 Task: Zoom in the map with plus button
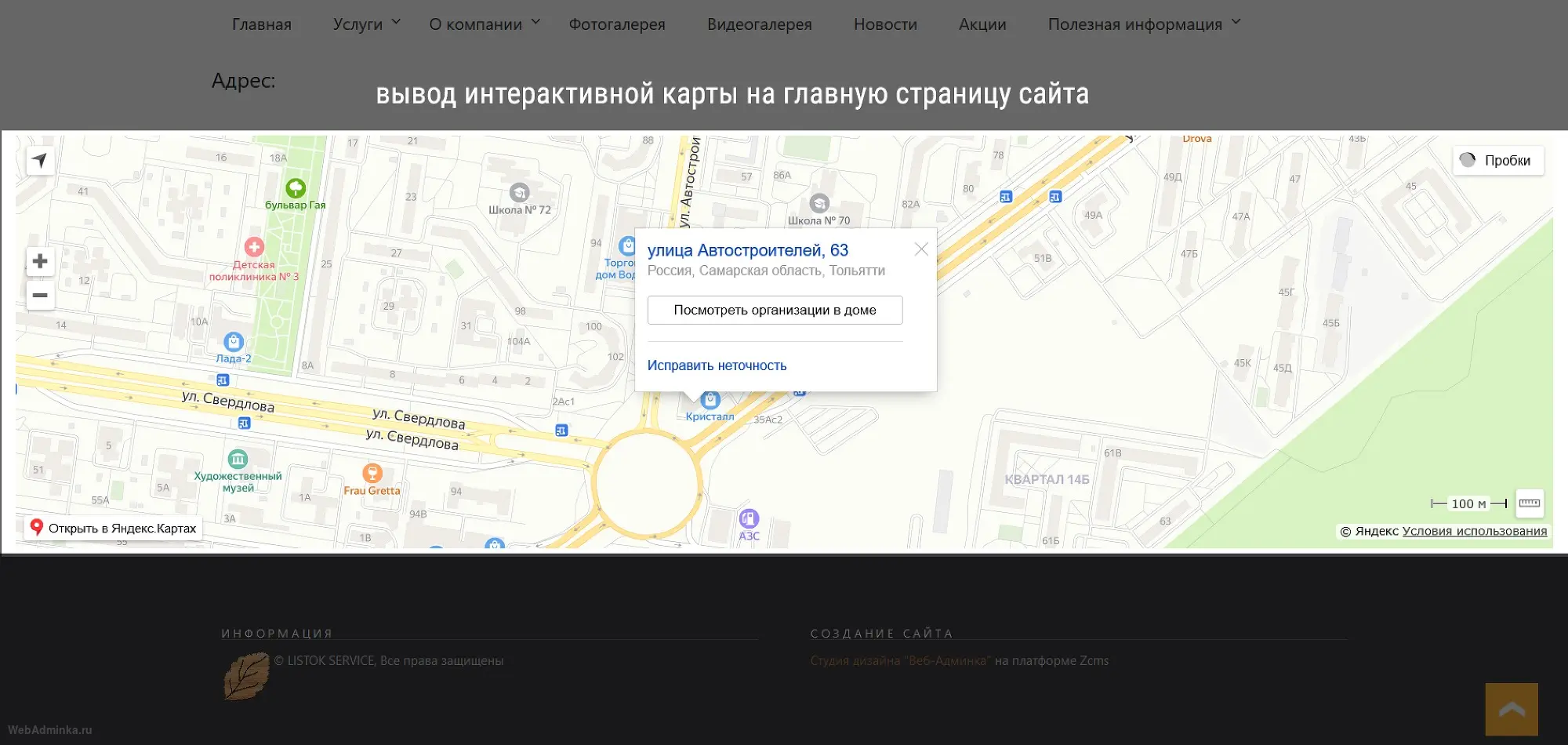[40, 261]
